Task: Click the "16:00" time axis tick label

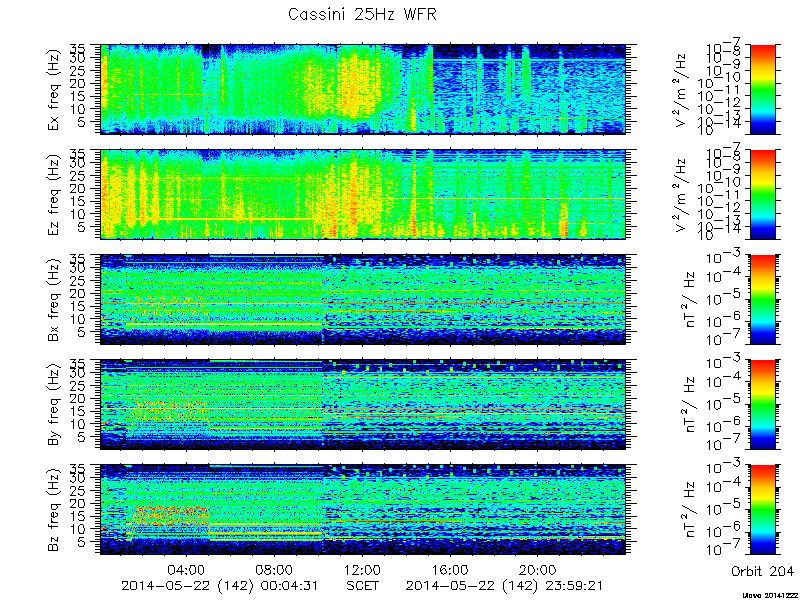Action: coord(451,569)
